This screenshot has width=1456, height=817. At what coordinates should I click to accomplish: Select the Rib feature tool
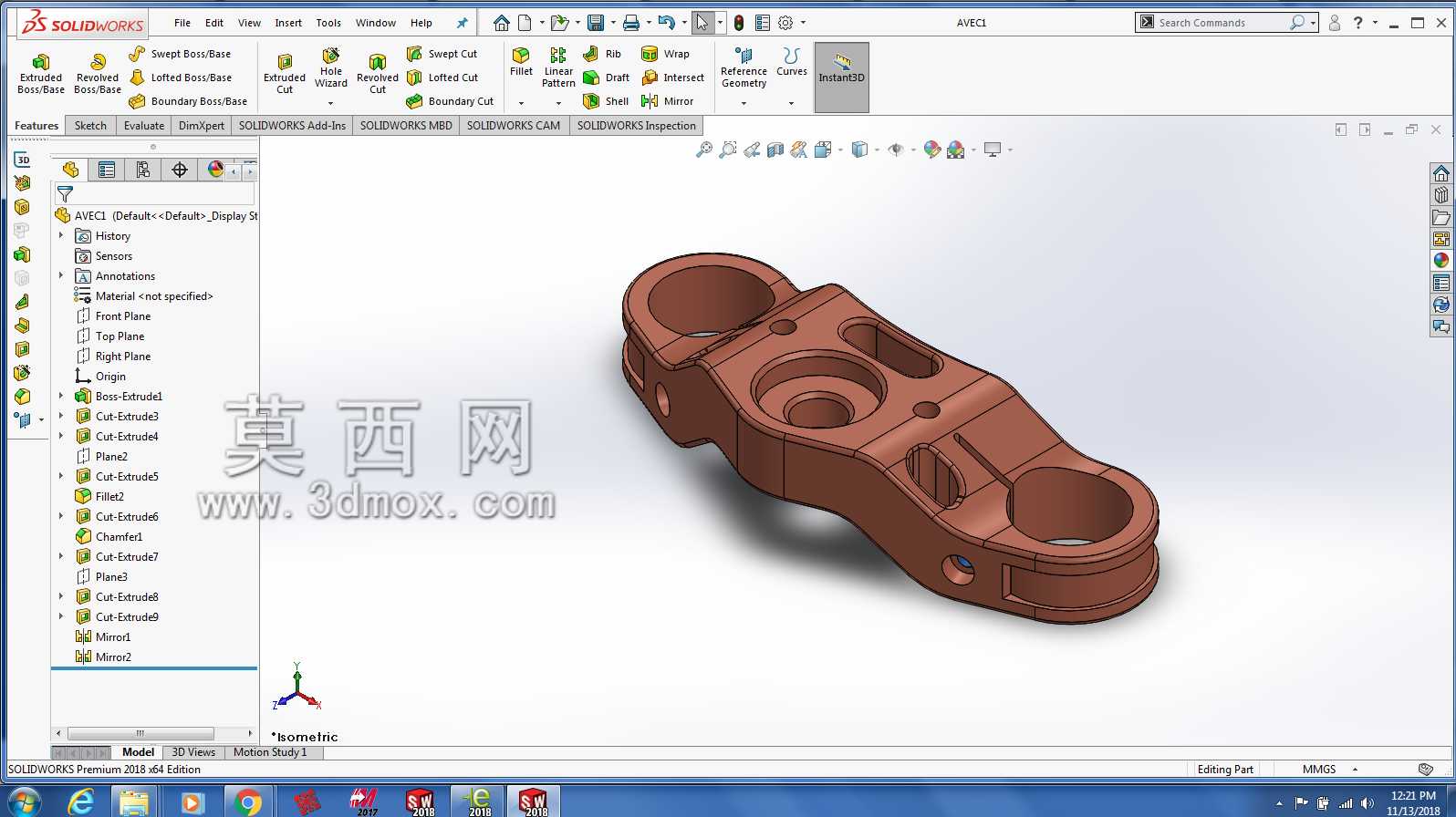coord(602,54)
